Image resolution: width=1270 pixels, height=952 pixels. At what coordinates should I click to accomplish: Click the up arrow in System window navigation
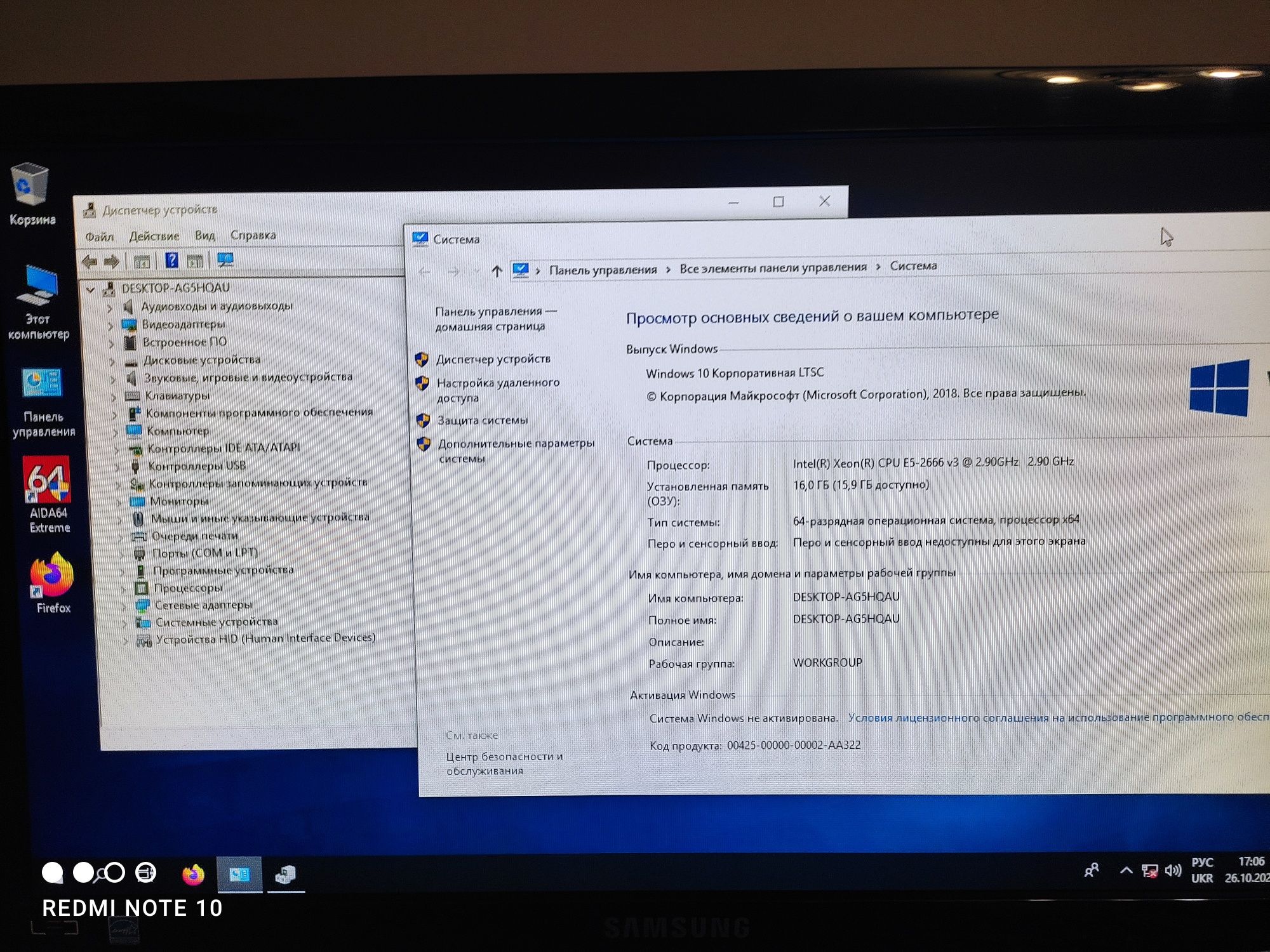(x=497, y=272)
